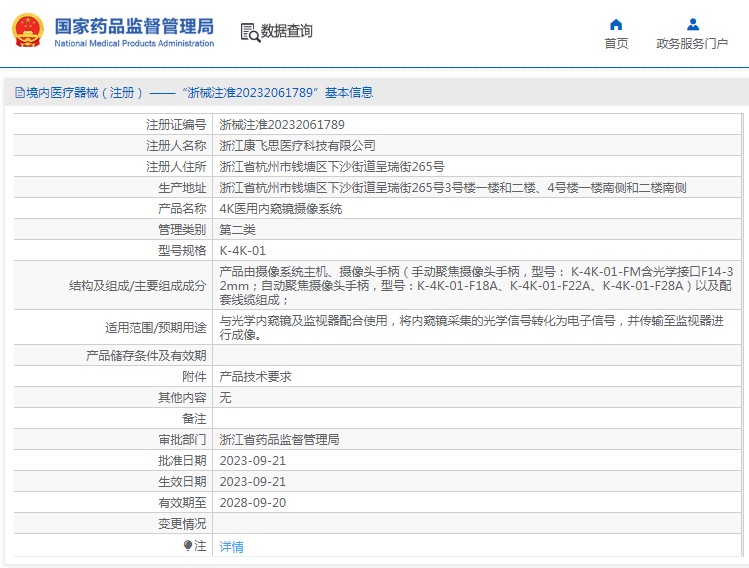Click registration number 浙械注准20232061789 in table
Viewport: 749px width, 568px height.
pos(282,125)
